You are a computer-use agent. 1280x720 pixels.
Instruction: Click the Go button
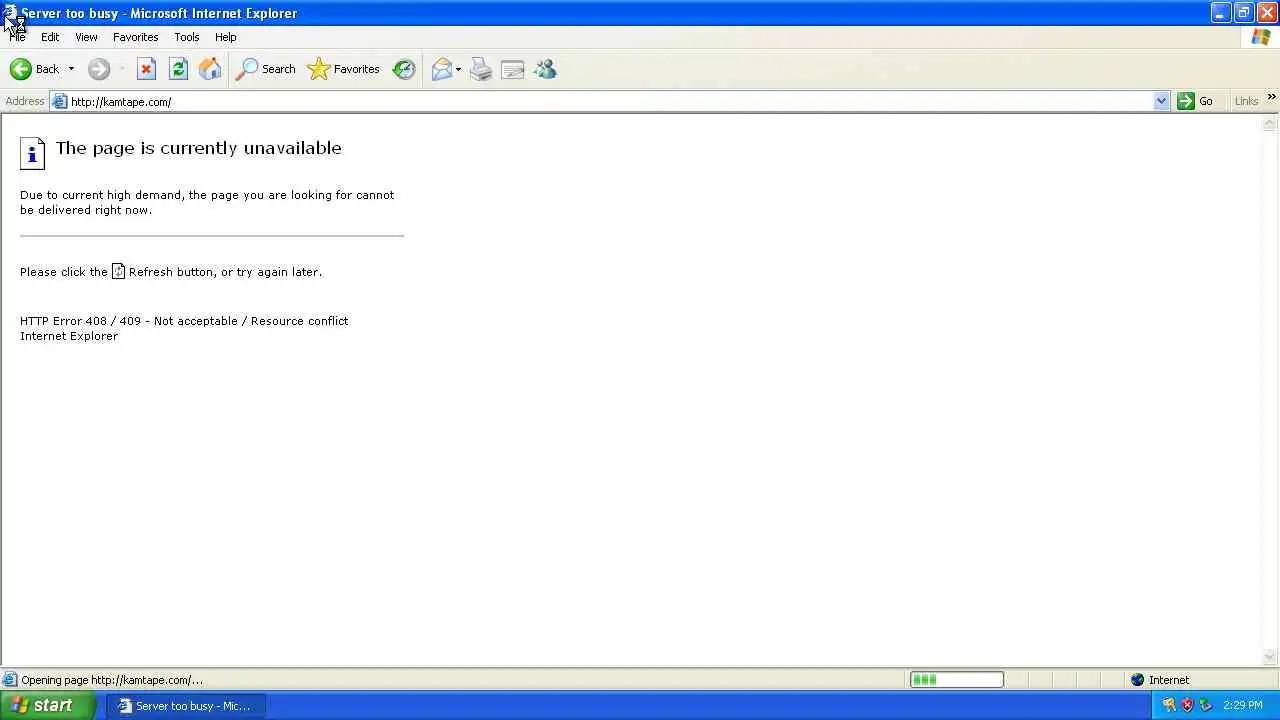click(x=1196, y=101)
